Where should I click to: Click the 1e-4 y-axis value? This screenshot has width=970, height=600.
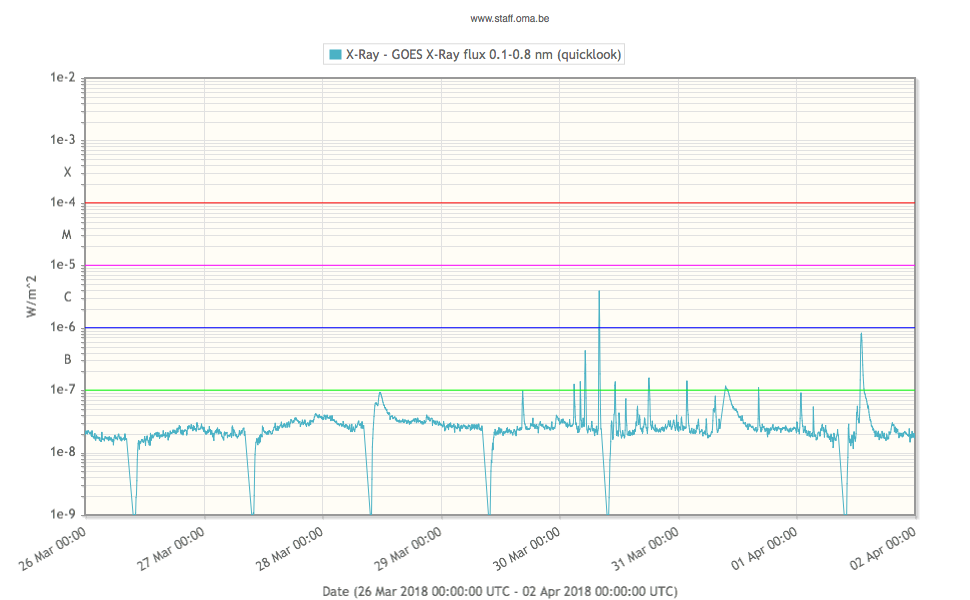point(62,202)
